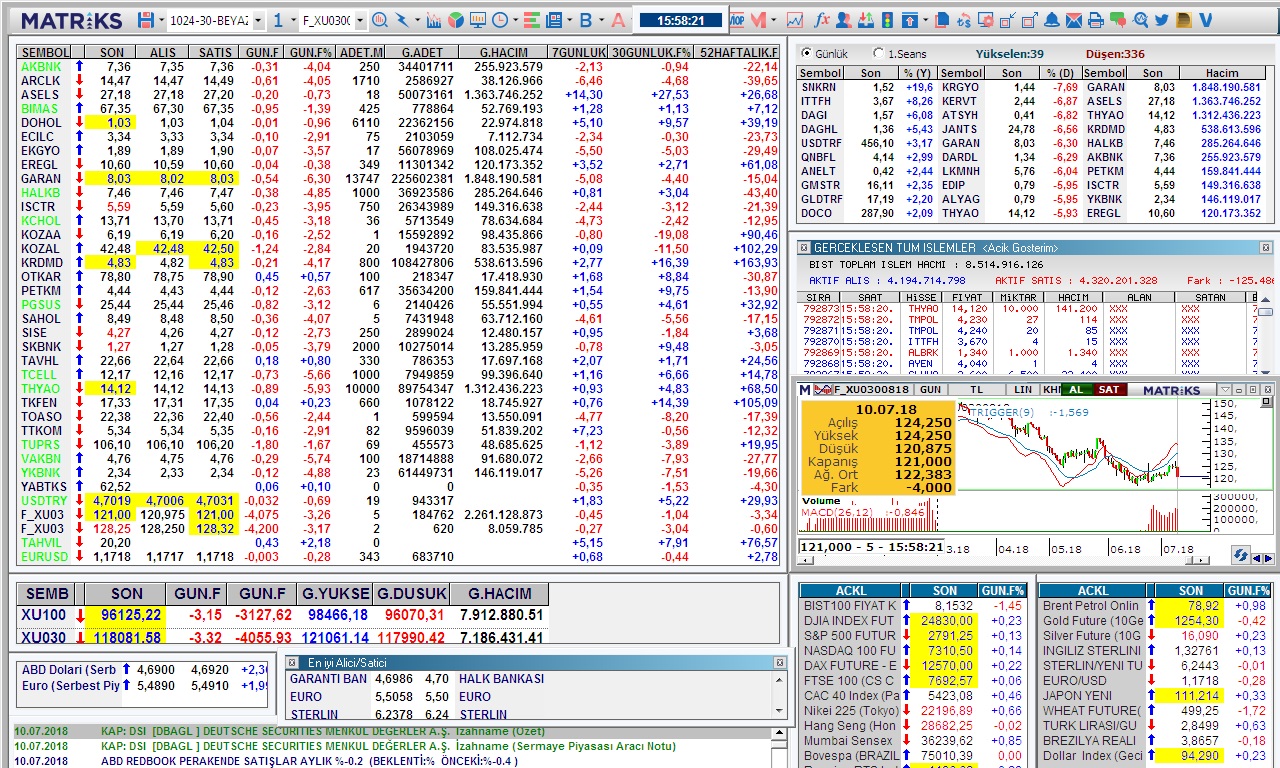Viewport: 1280px width, 768px height.
Task: Click the printer icon
Action: click(1095, 20)
